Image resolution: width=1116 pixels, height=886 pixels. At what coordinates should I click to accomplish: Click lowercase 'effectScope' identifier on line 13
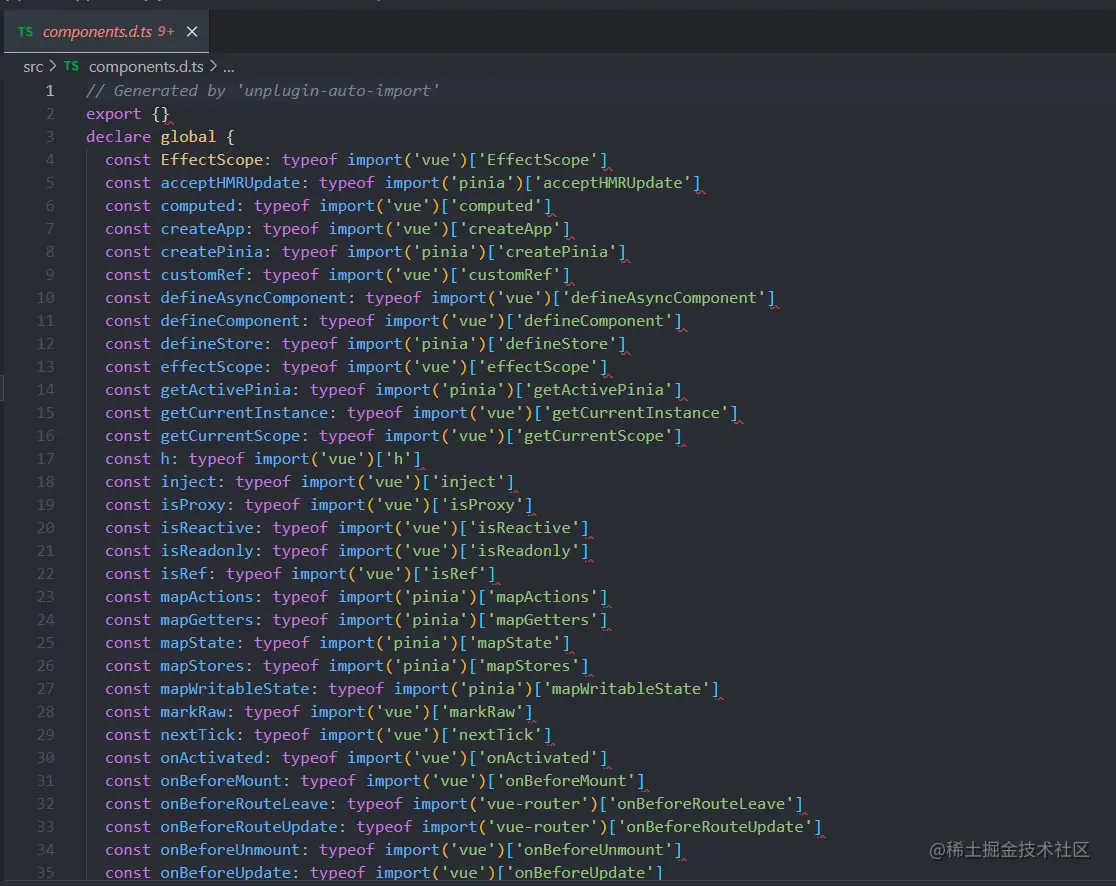[211, 367]
